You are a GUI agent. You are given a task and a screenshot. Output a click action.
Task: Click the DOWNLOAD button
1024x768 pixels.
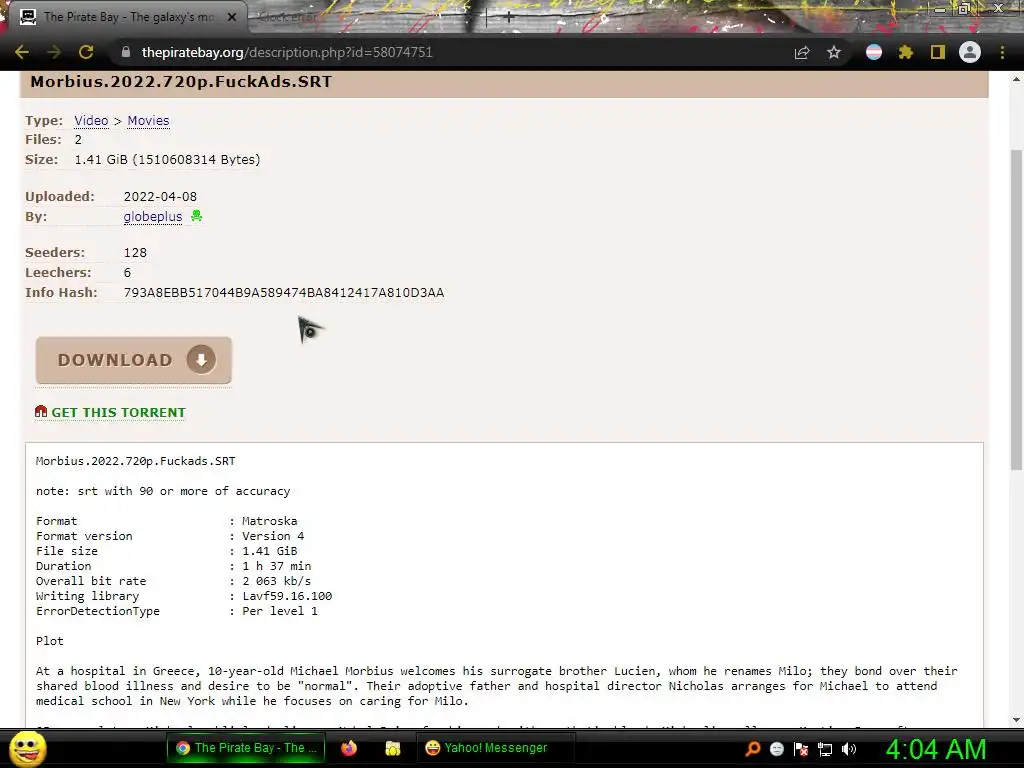134,360
